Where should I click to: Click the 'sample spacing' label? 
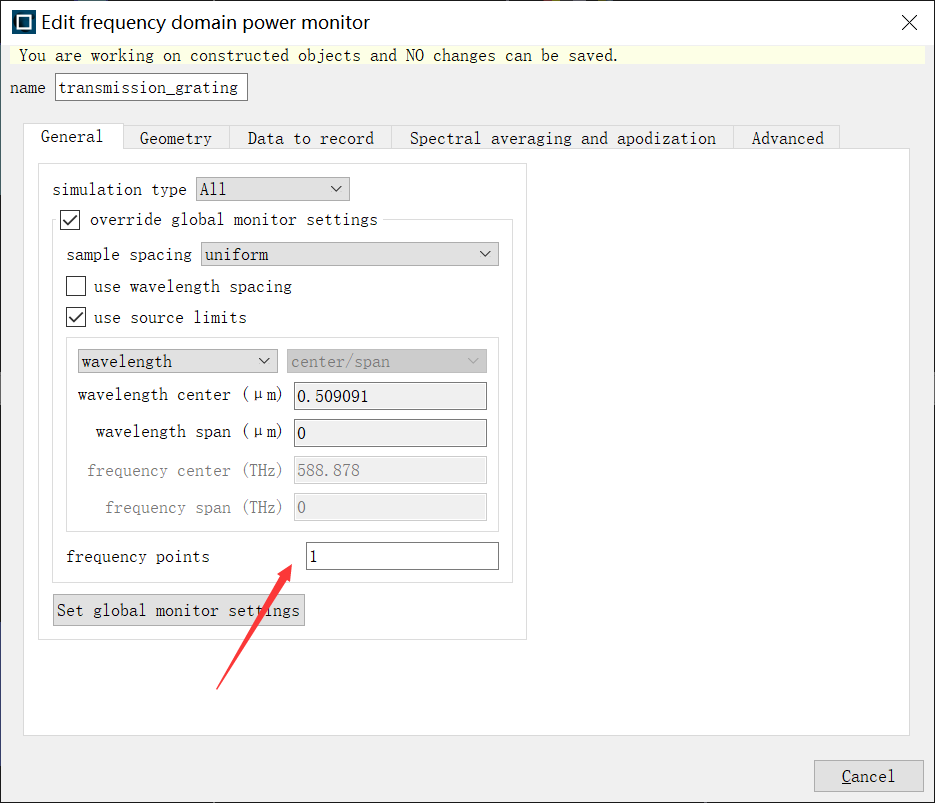[129, 255]
